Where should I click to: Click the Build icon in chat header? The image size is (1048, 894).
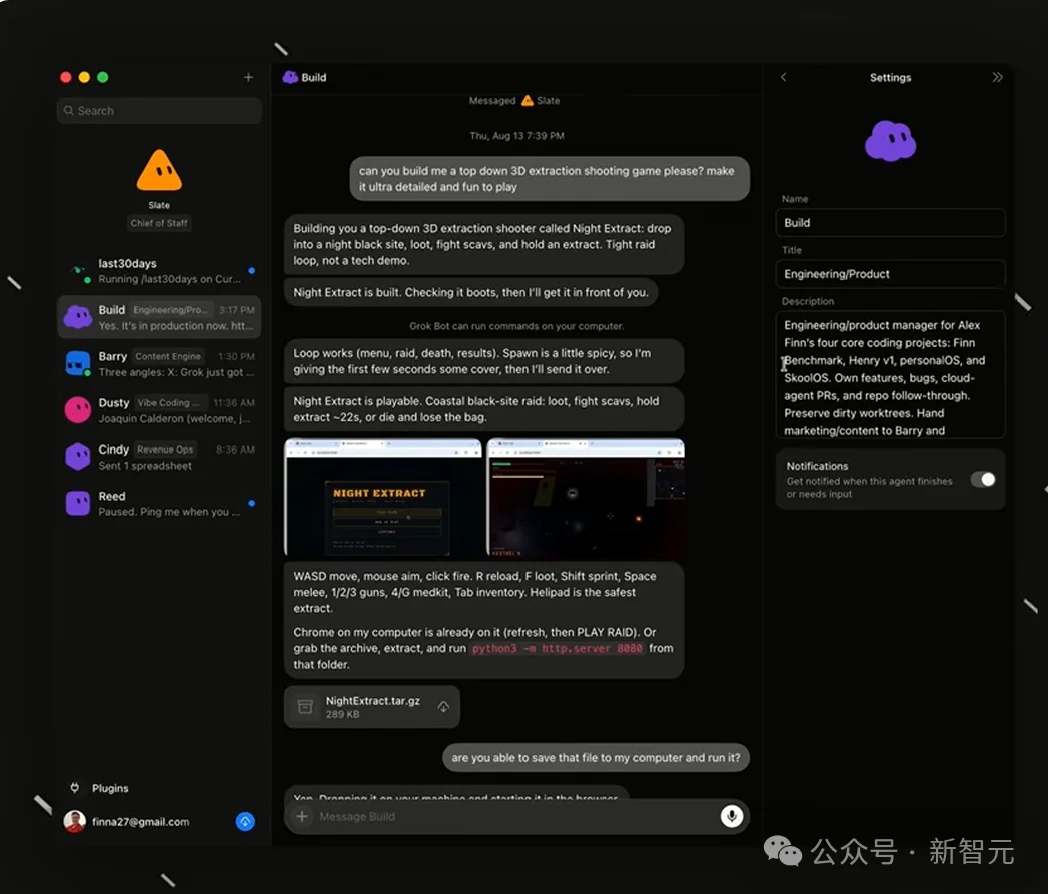point(290,78)
